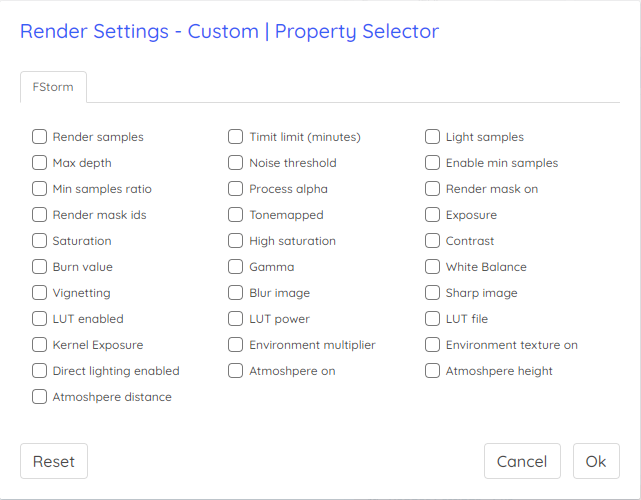Check the Kernel Exposure option
Screen dimensions: 641x500
pyautogui.click(x=39, y=345)
